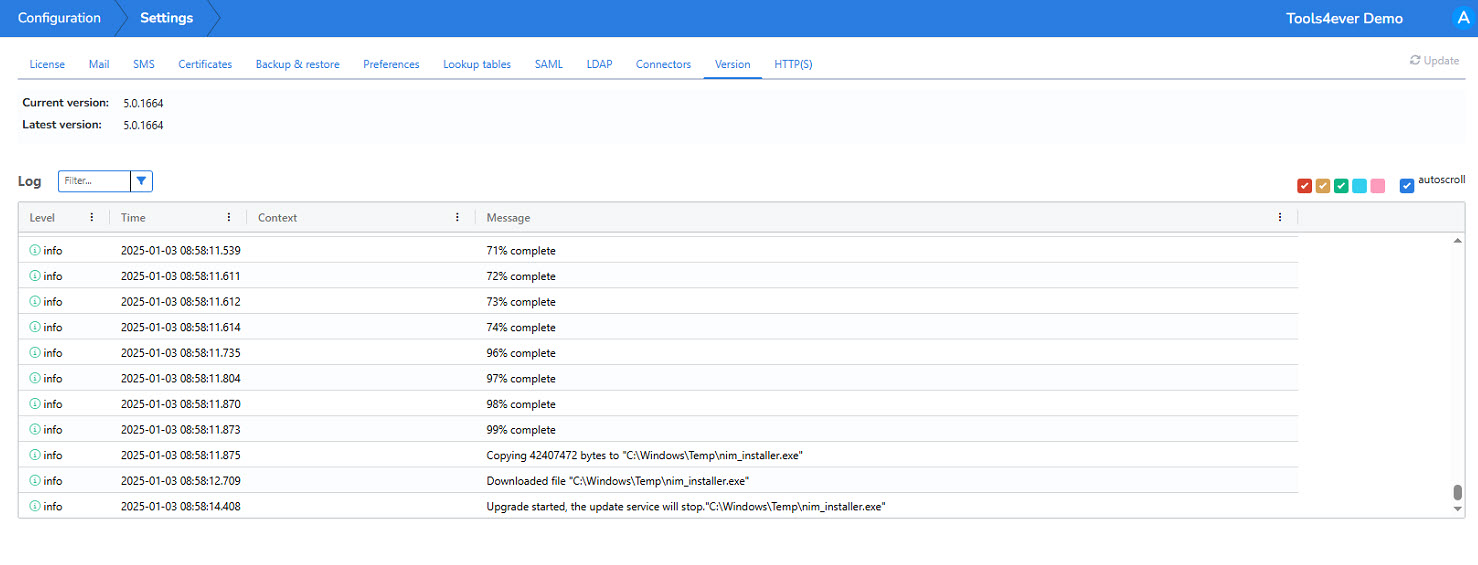Switch to the Connectors tab
The height and width of the screenshot is (565, 1478).
click(x=663, y=64)
